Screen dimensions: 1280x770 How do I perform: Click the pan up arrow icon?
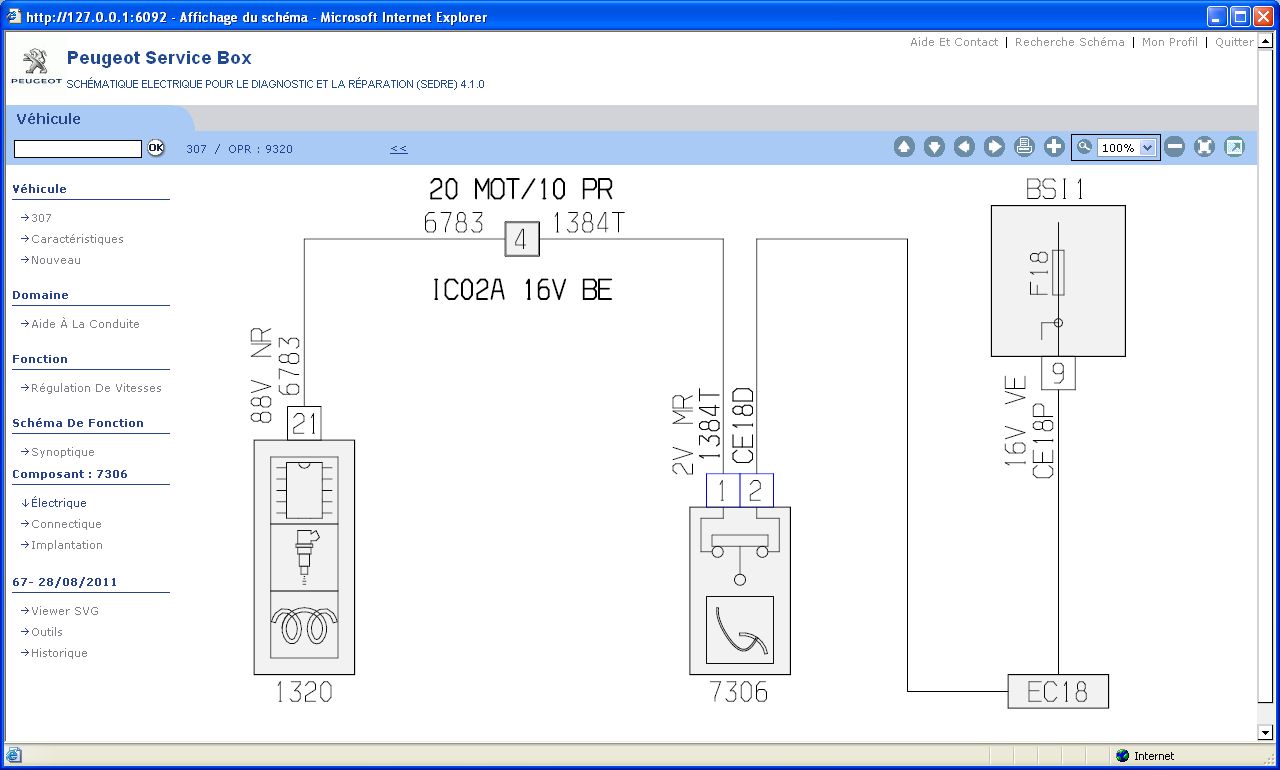click(904, 147)
